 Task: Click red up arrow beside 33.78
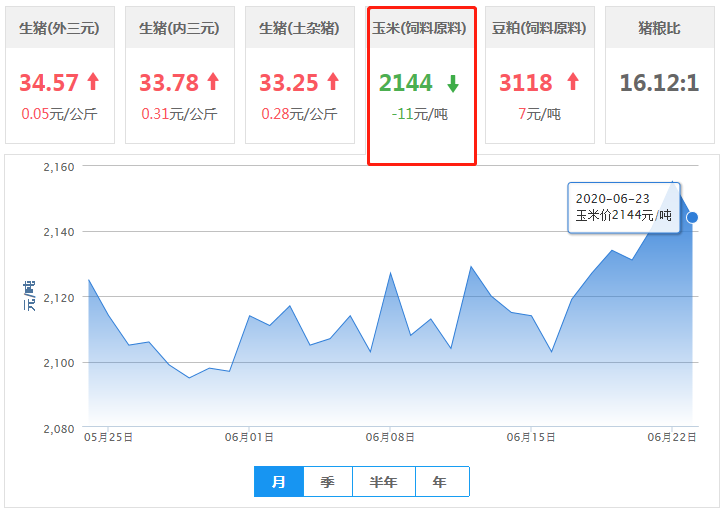213,82
